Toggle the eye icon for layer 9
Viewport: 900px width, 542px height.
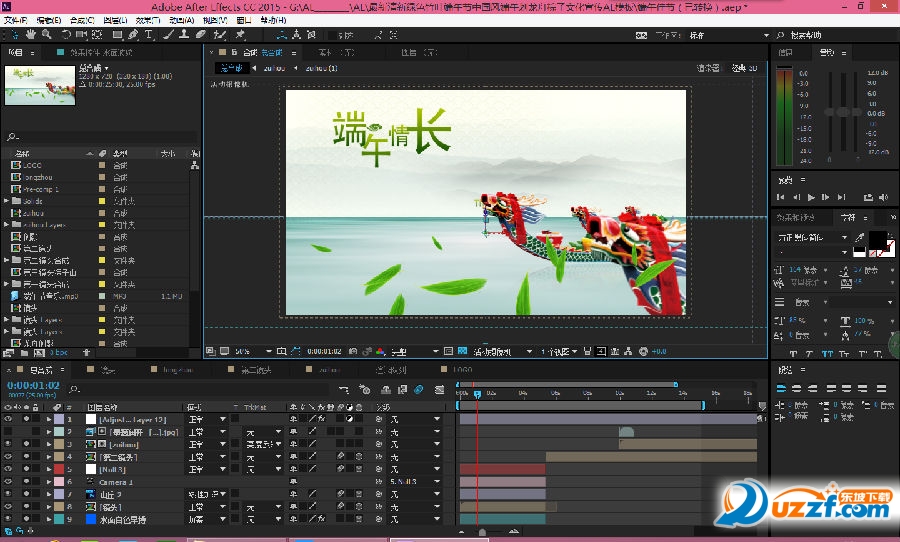(x=9, y=519)
